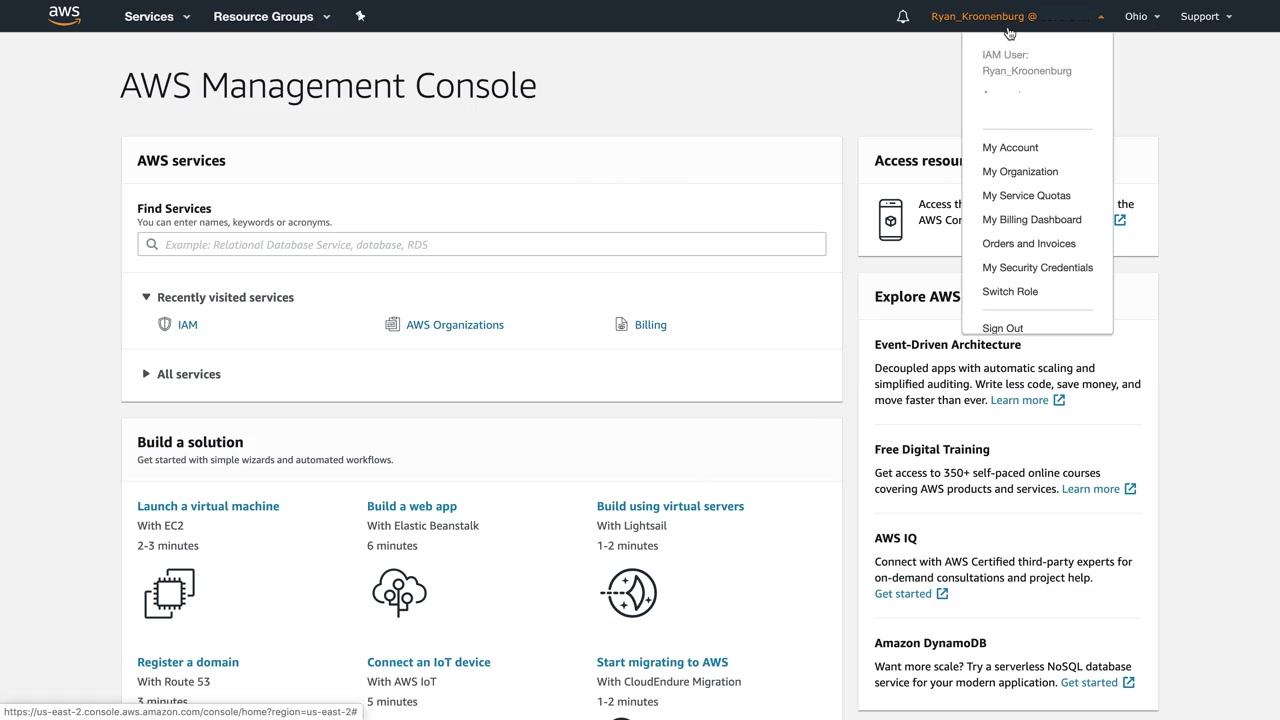Click the AWS logo home icon

pos(64,16)
